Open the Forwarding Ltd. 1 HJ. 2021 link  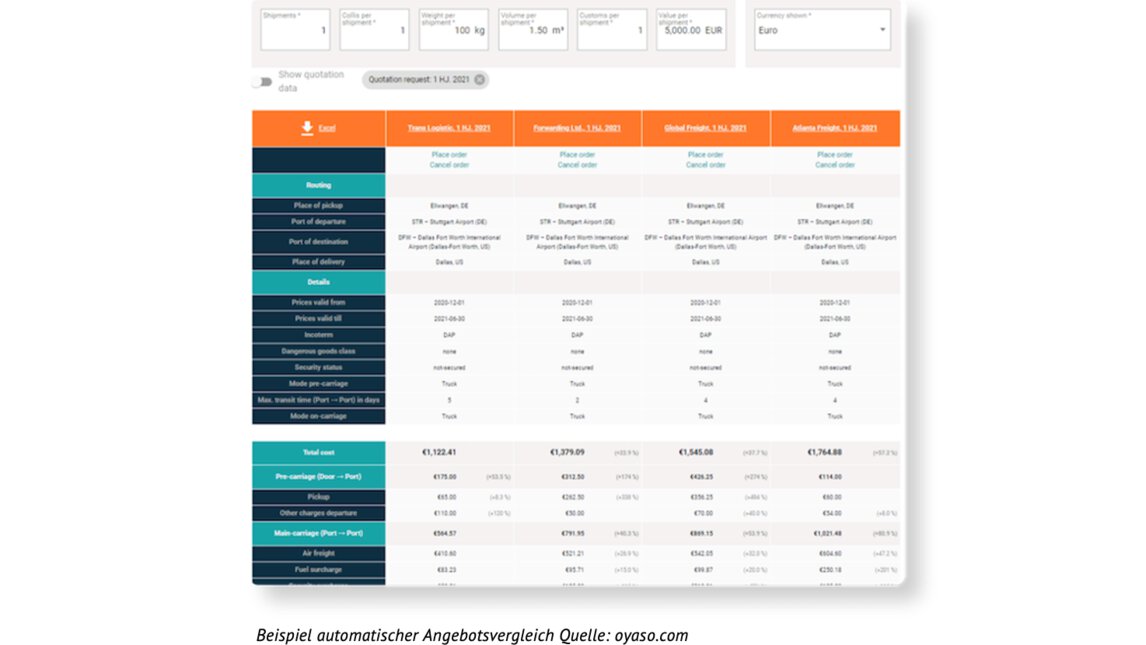(577, 128)
